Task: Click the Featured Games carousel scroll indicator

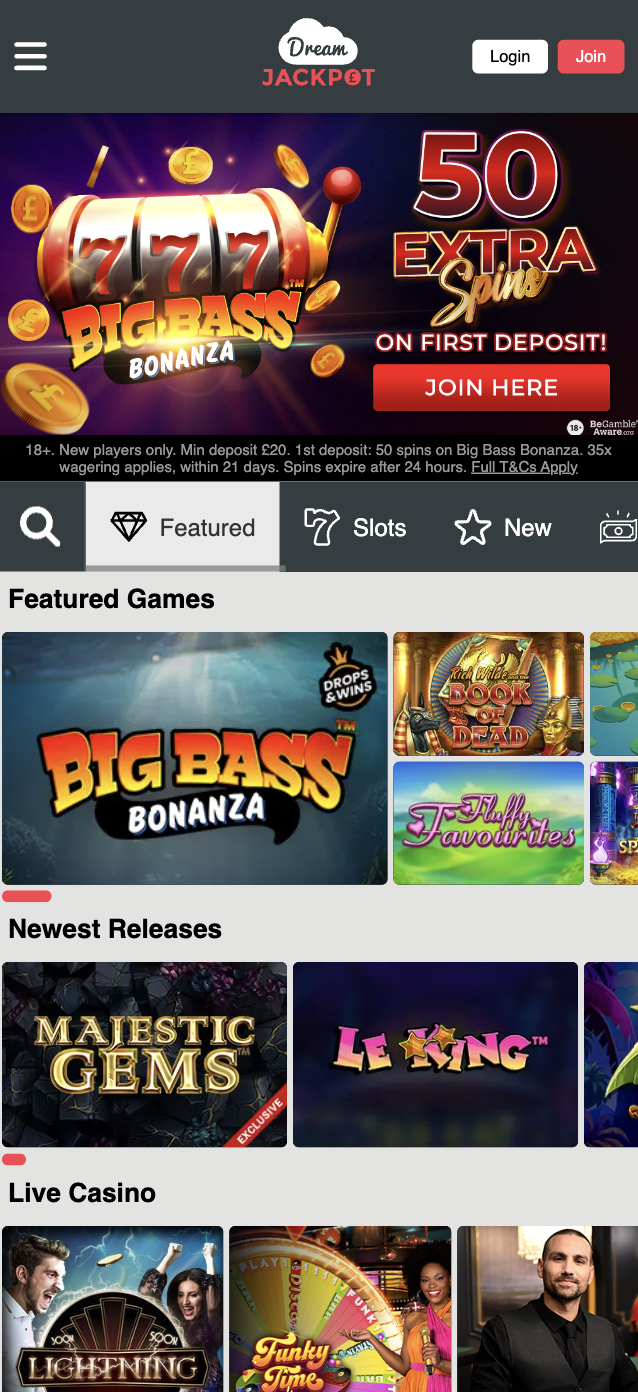Action: 27,896
